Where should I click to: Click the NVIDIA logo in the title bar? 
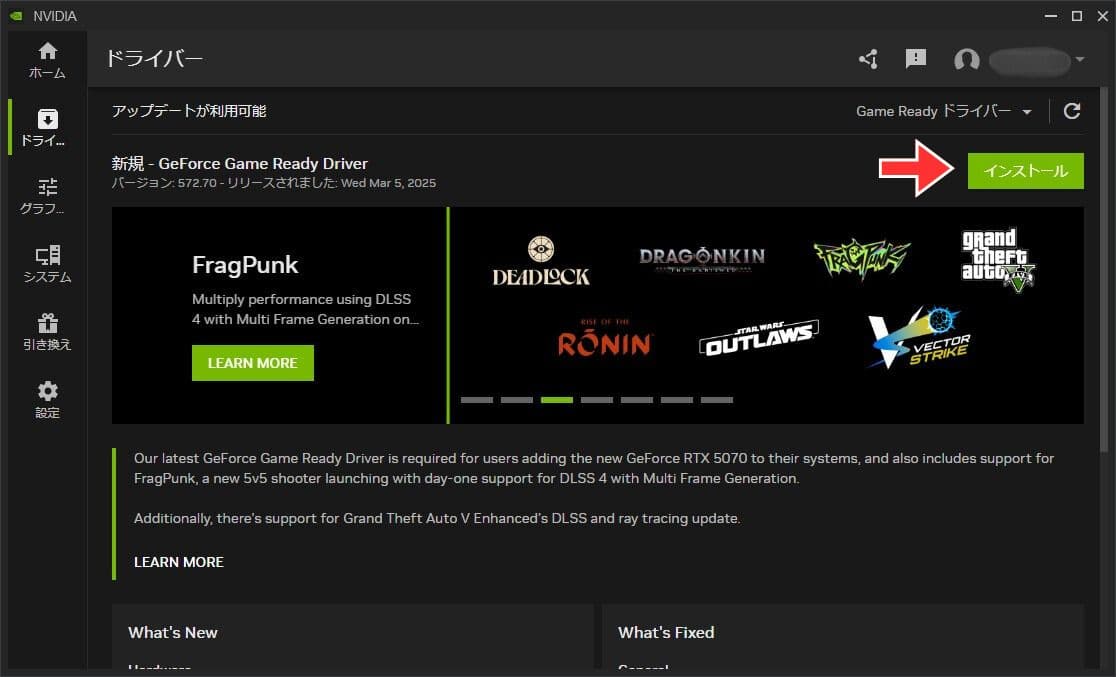pyautogui.click(x=14, y=15)
